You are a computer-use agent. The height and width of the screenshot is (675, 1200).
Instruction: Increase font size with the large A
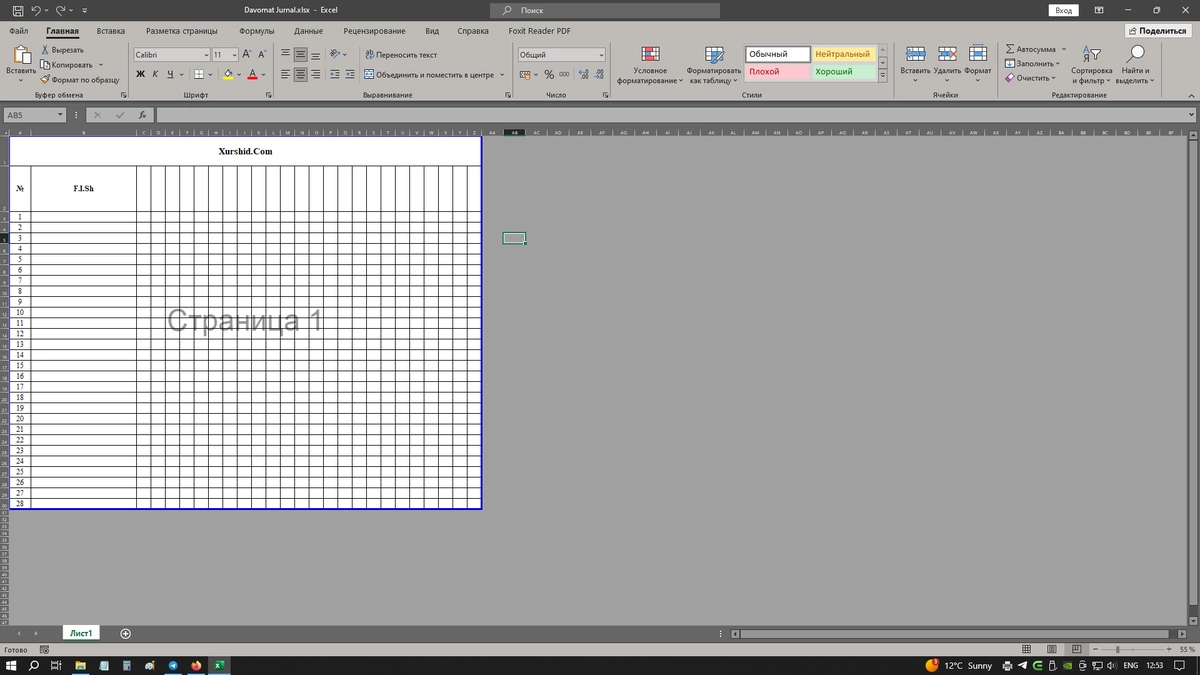247,55
